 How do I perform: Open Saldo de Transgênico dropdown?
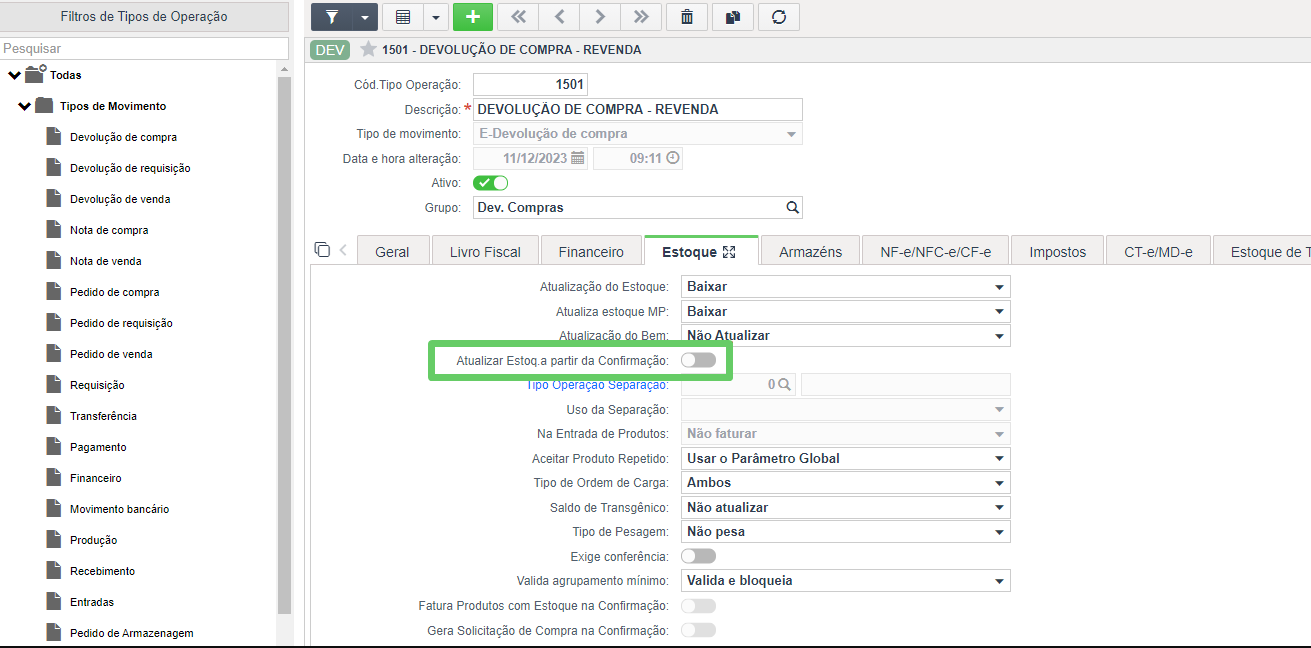coord(845,508)
